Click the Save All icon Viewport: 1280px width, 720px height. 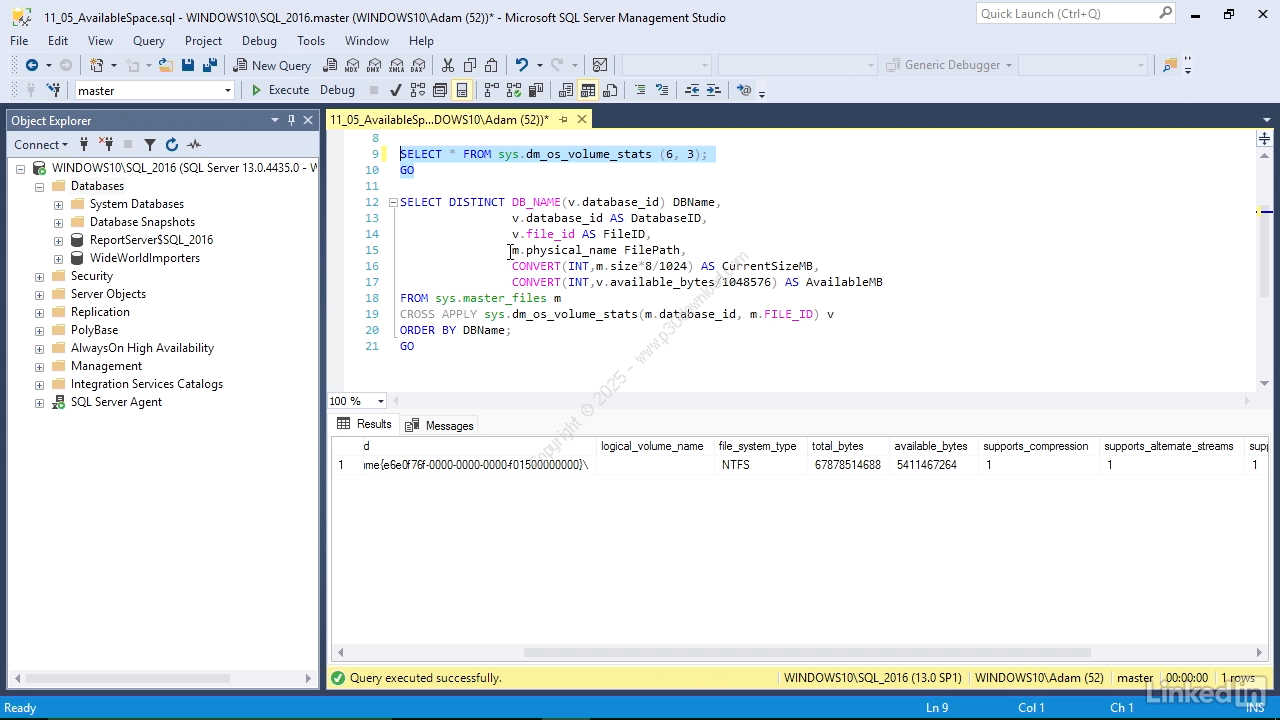coord(209,65)
